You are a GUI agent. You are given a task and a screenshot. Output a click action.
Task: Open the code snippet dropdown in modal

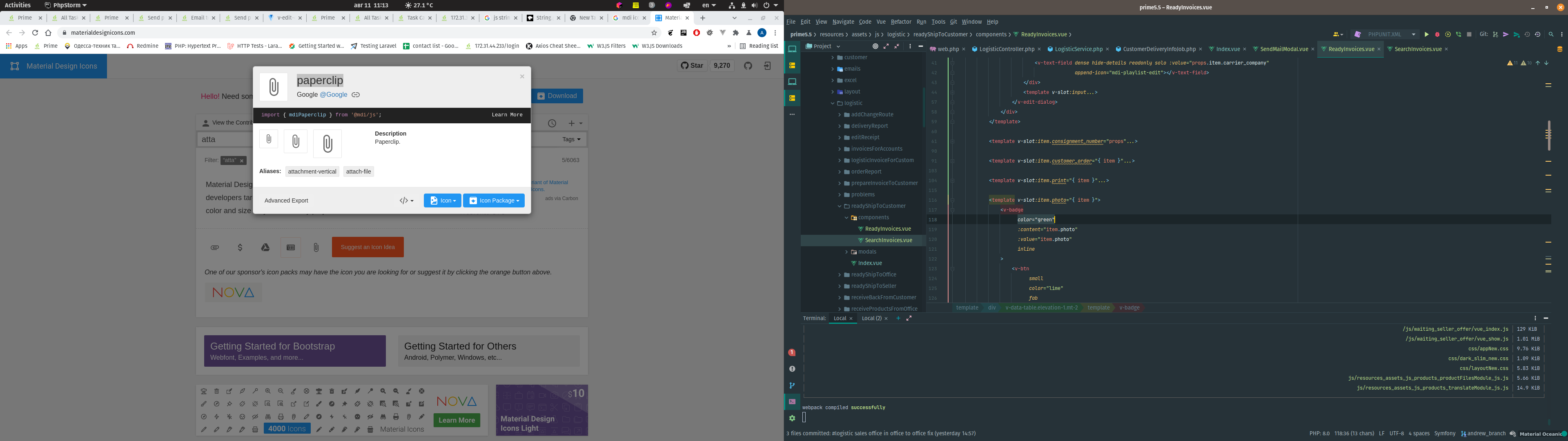click(x=406, y=200)
